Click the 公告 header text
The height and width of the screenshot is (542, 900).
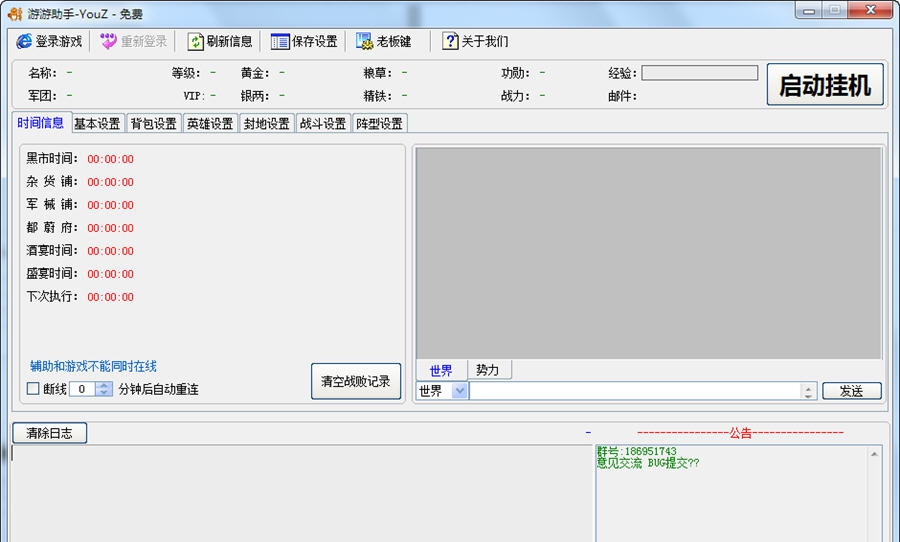740,433
